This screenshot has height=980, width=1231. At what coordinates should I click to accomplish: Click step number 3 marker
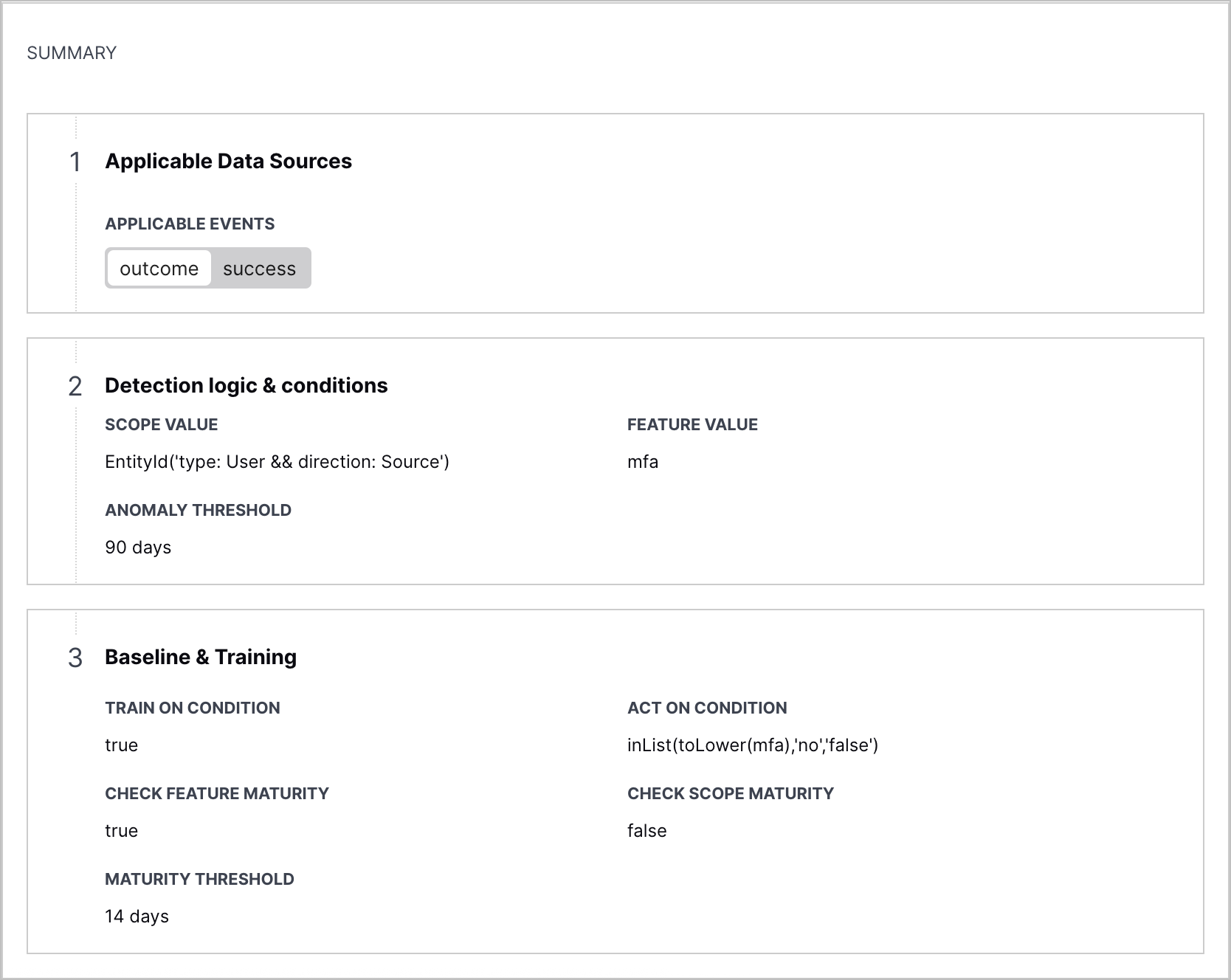coord(75,658)
